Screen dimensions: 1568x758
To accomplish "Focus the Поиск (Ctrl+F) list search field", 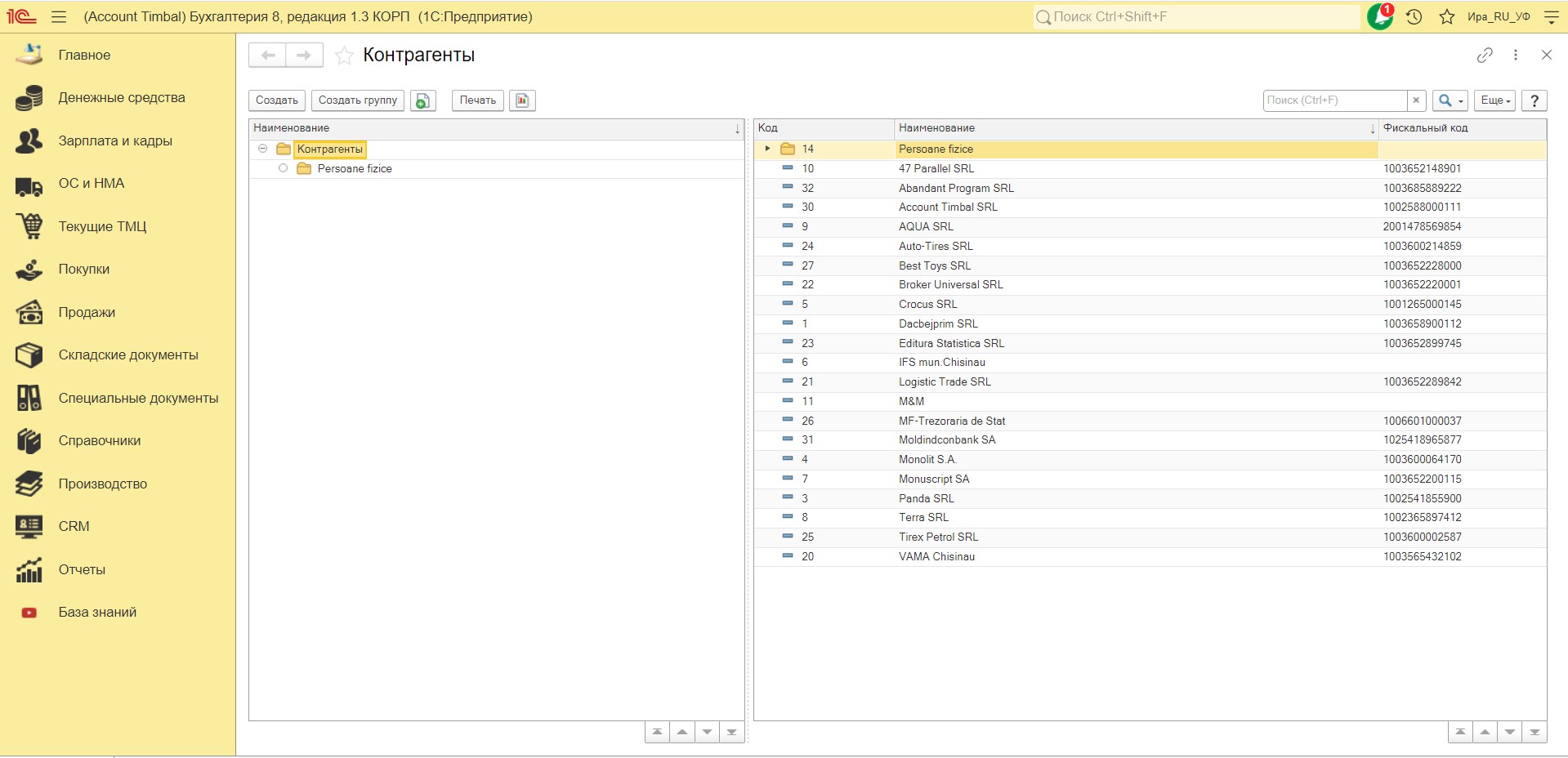I will tap(1335, 100).
